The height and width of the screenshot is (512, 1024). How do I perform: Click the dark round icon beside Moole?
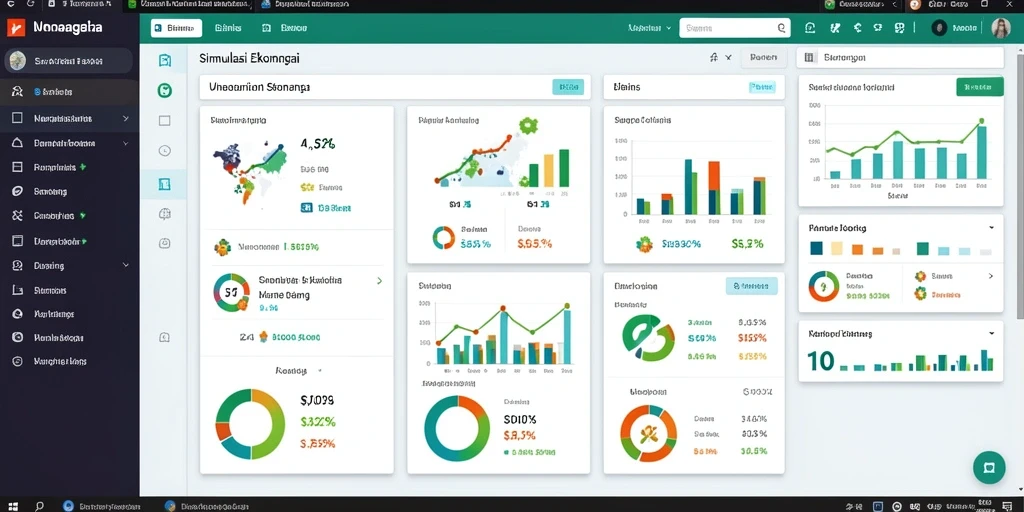939,28
